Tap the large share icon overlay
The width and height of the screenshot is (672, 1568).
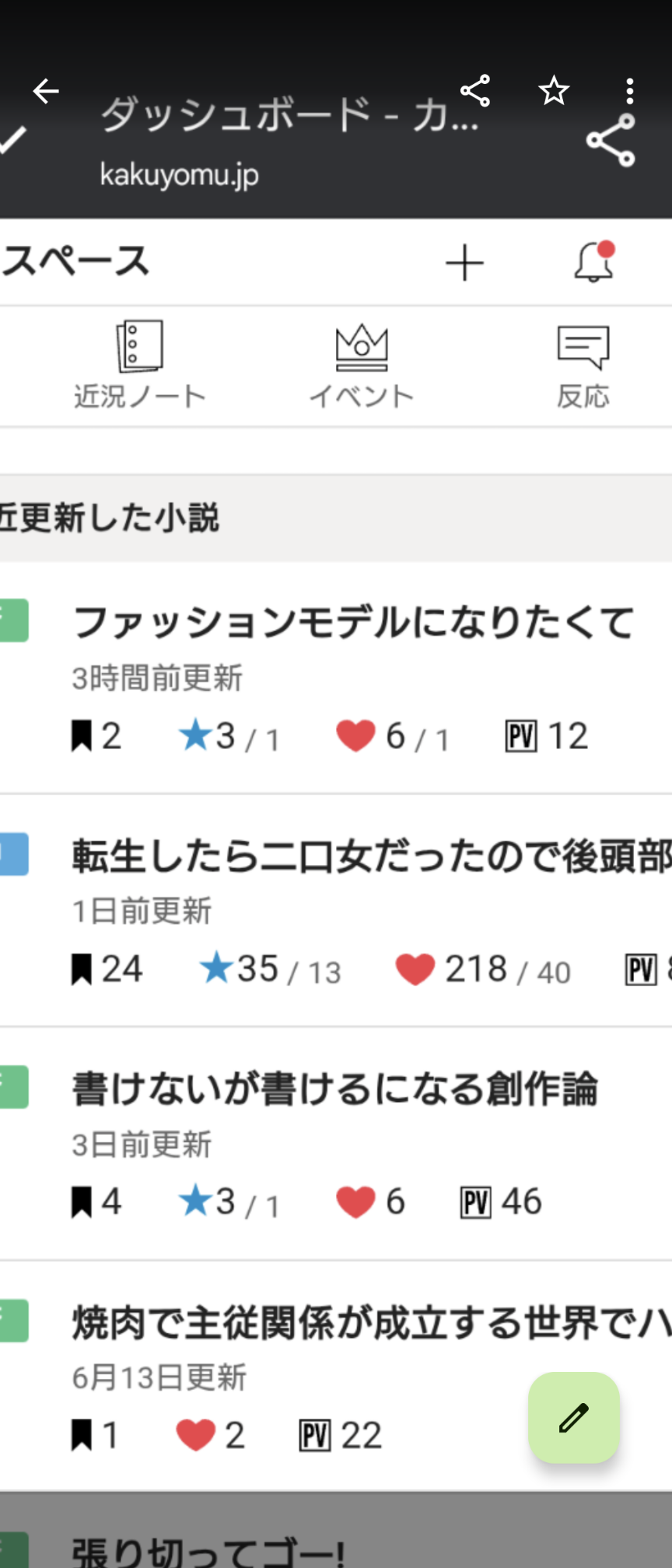pos(611,141)
